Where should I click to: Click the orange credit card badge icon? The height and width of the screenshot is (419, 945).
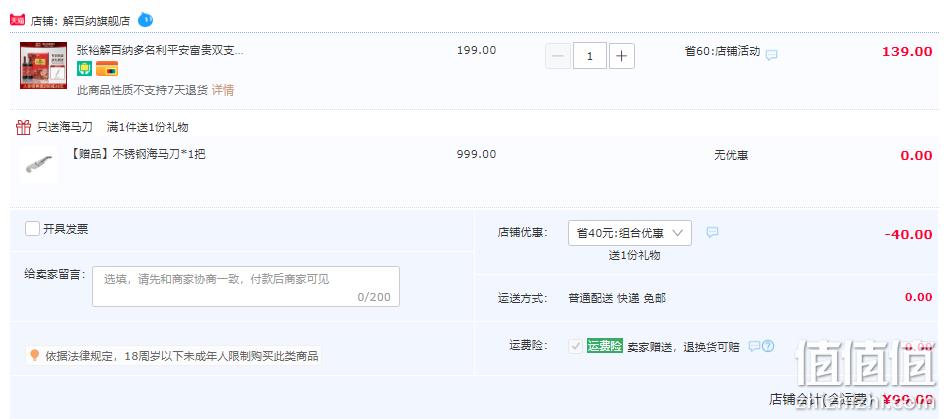point(107,69)
